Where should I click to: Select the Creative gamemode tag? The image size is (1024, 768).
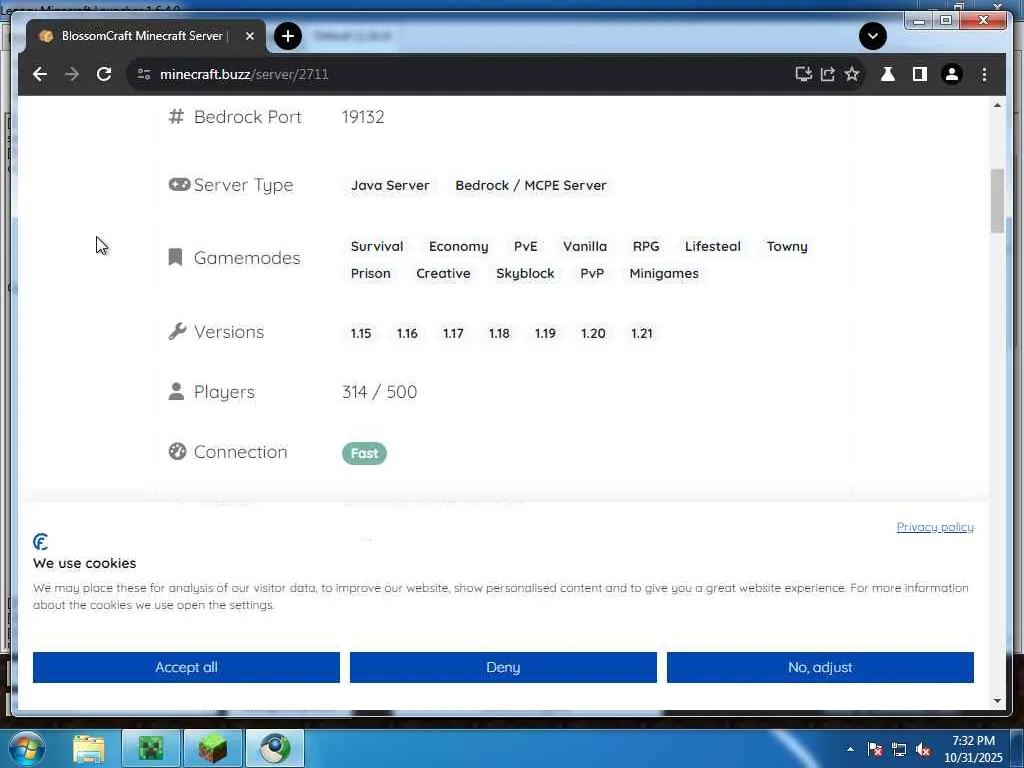coord(443,274)
